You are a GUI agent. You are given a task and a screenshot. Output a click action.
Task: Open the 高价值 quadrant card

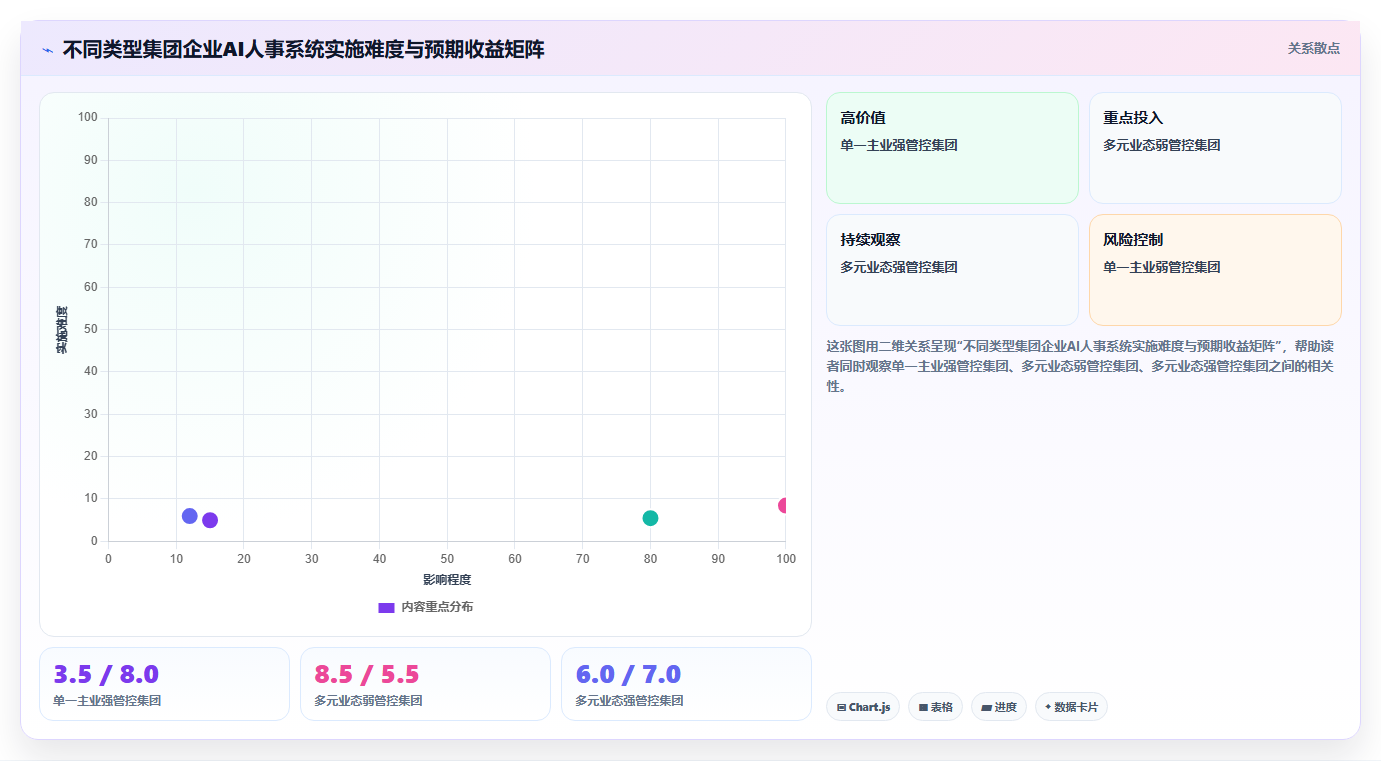coord(952,148)
